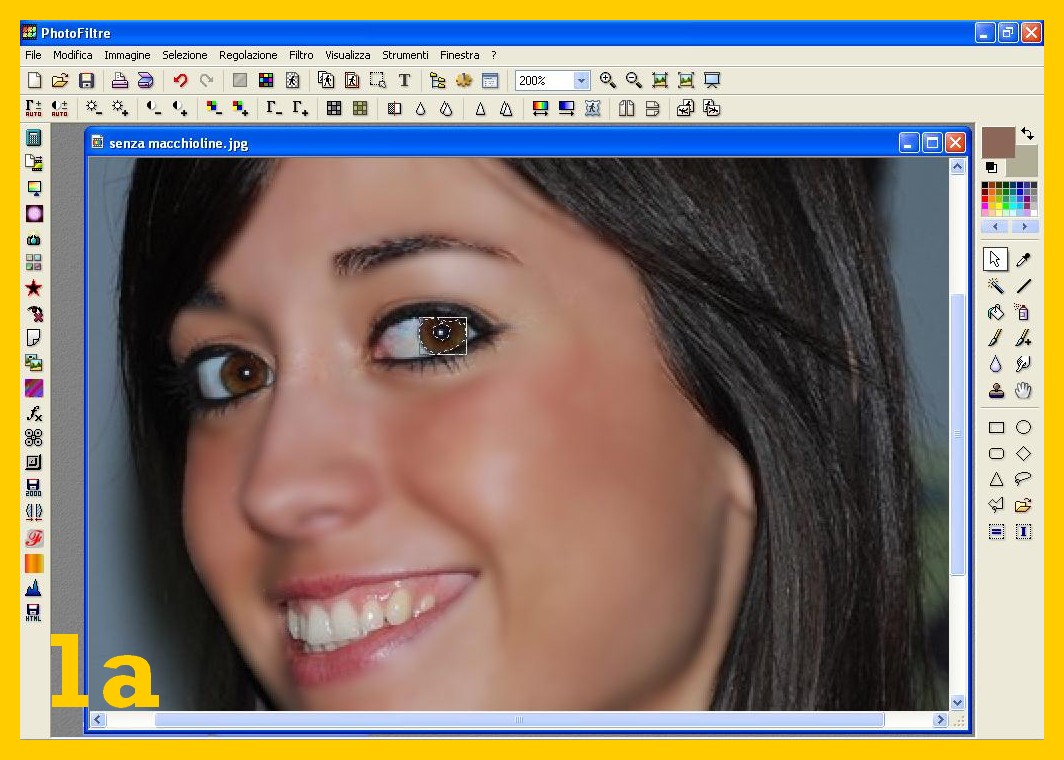
Task: Select the Eyedropper (pipette) tool
Action: pyautogui.click(x=1023, y=260)
